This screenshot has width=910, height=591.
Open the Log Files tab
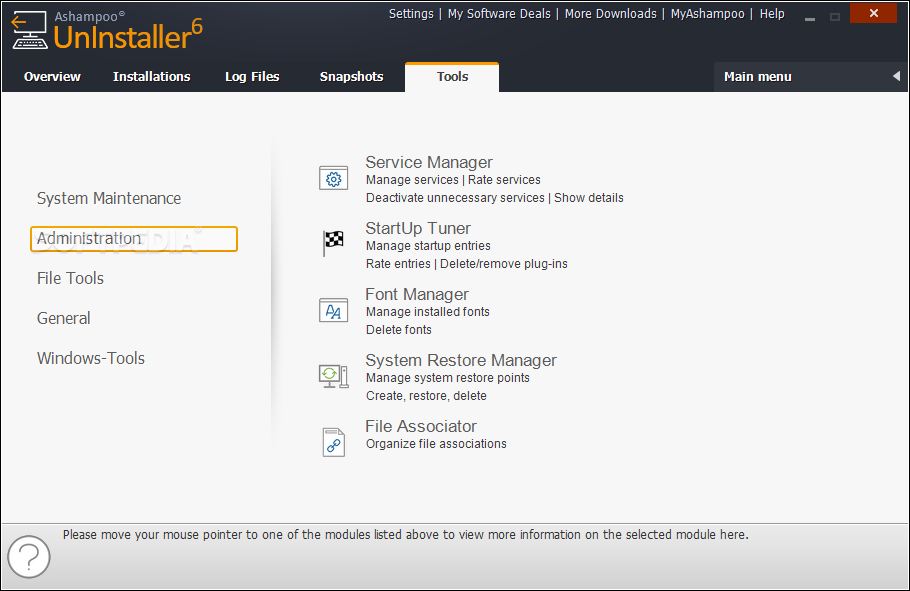pos(252,77)
